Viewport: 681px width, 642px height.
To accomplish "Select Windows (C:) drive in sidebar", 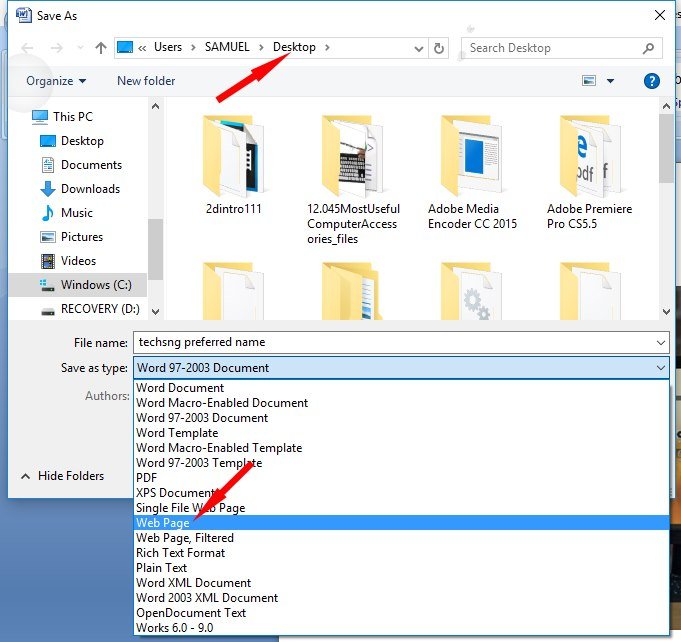I will pyautogui.click(x=98, y=285).
